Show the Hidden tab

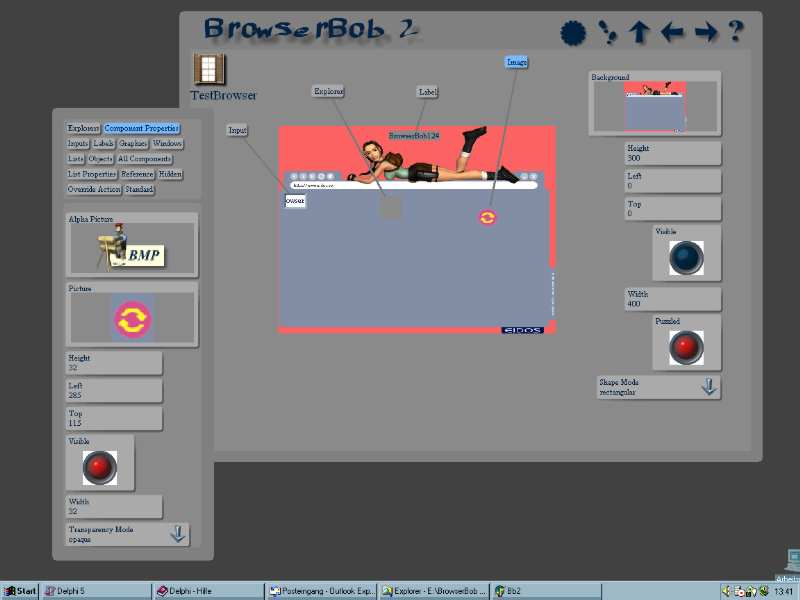[x=170, y=174]
